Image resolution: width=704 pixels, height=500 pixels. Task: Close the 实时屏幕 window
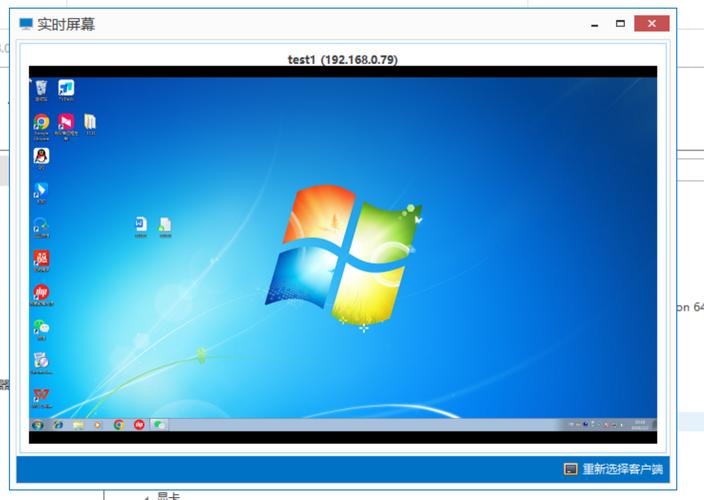click(652, 23)
